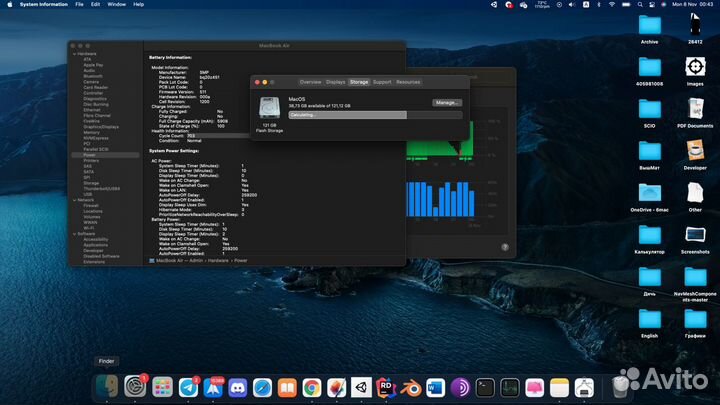Open Unity from the Dock
This screenshot has width=720, height=405.
point(361,388)
